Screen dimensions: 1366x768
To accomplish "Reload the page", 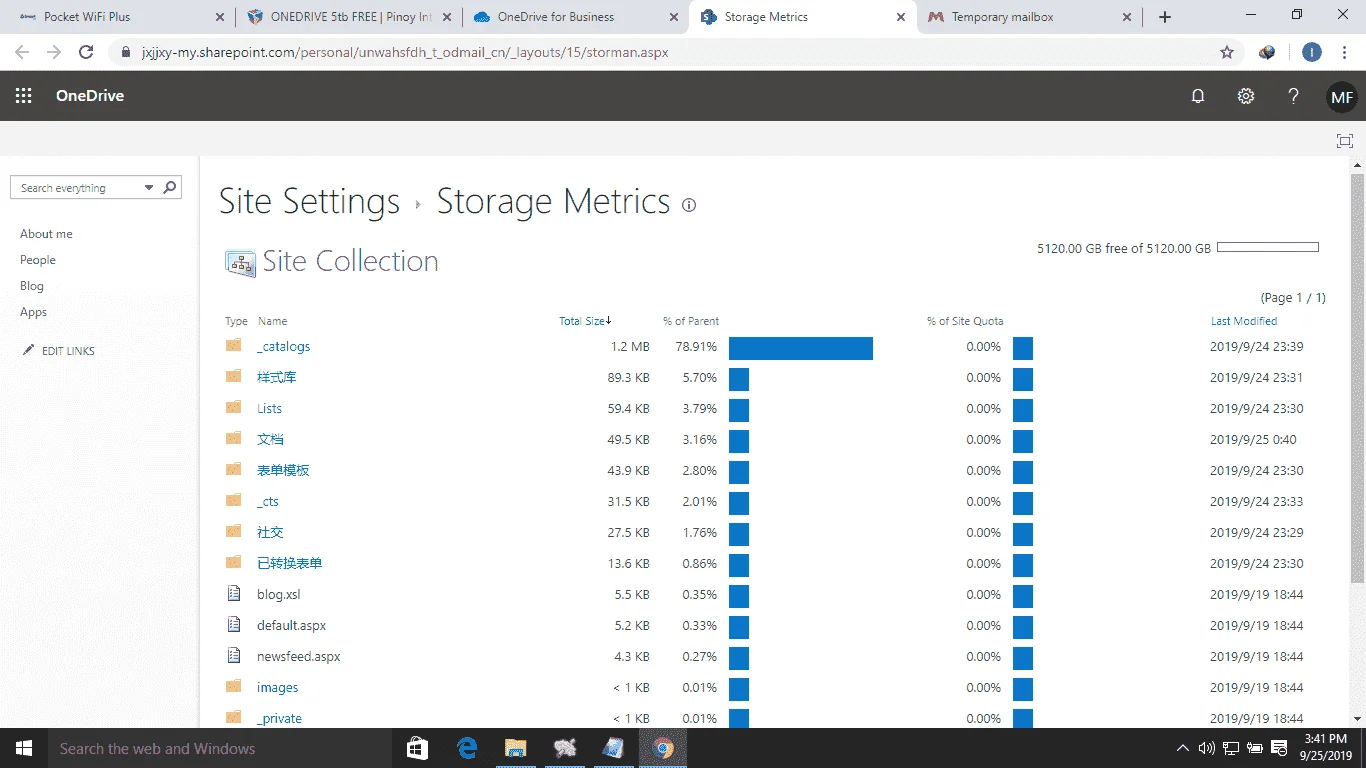I will point(86,52).
